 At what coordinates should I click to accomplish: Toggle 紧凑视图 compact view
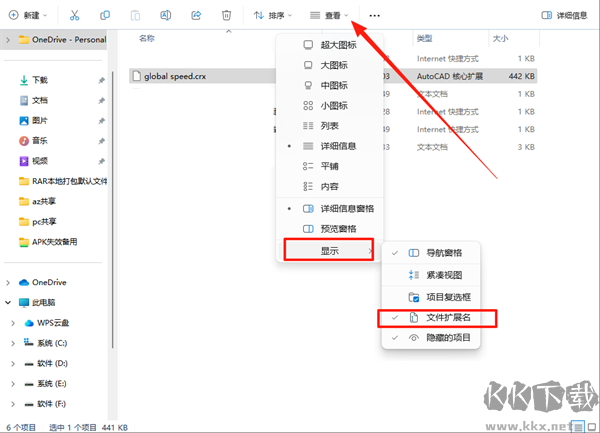431,275
